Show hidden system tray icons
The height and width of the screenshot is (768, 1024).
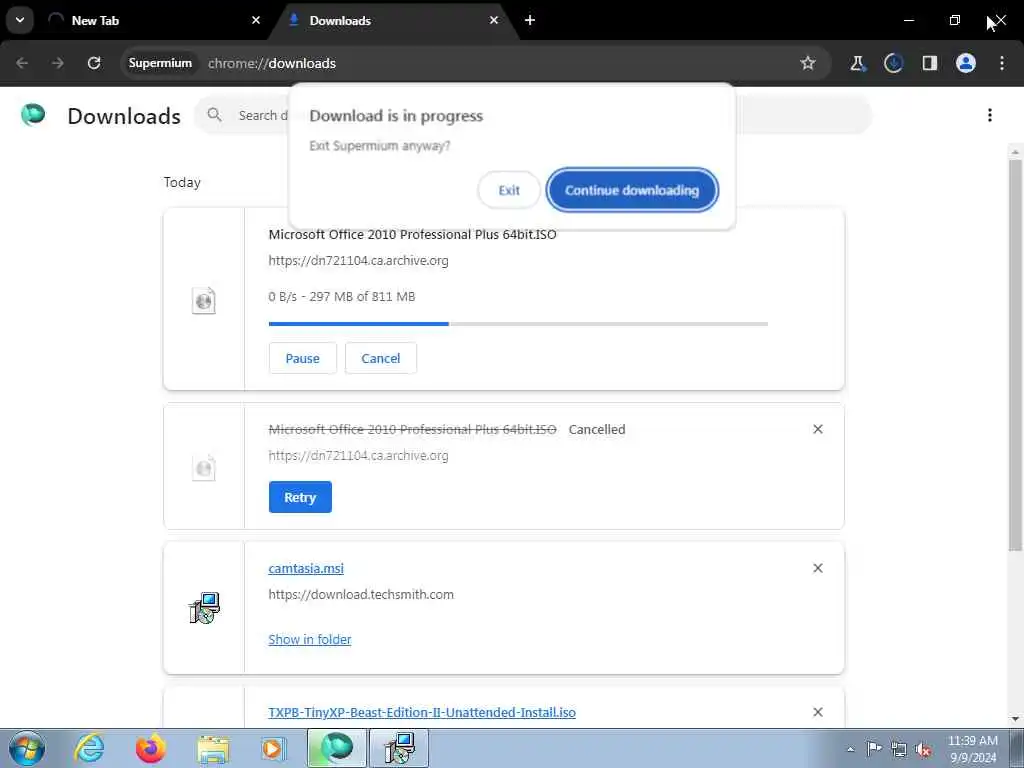[x=850, y=749]
